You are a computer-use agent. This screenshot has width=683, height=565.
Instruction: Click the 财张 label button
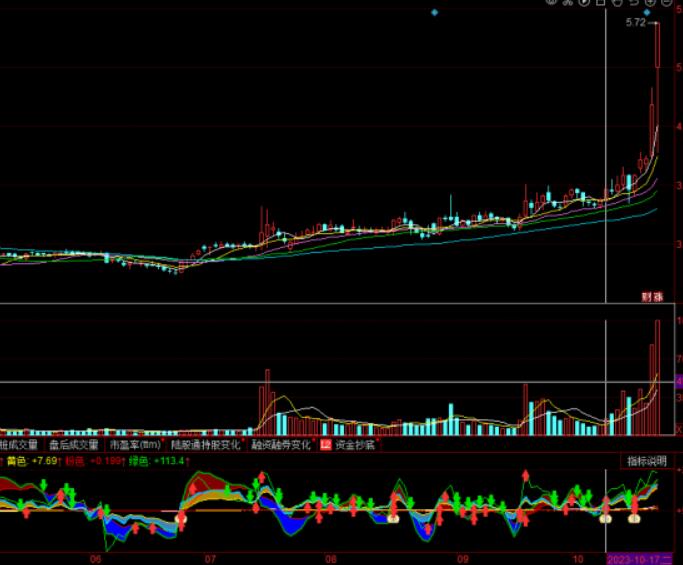[653, 297]
